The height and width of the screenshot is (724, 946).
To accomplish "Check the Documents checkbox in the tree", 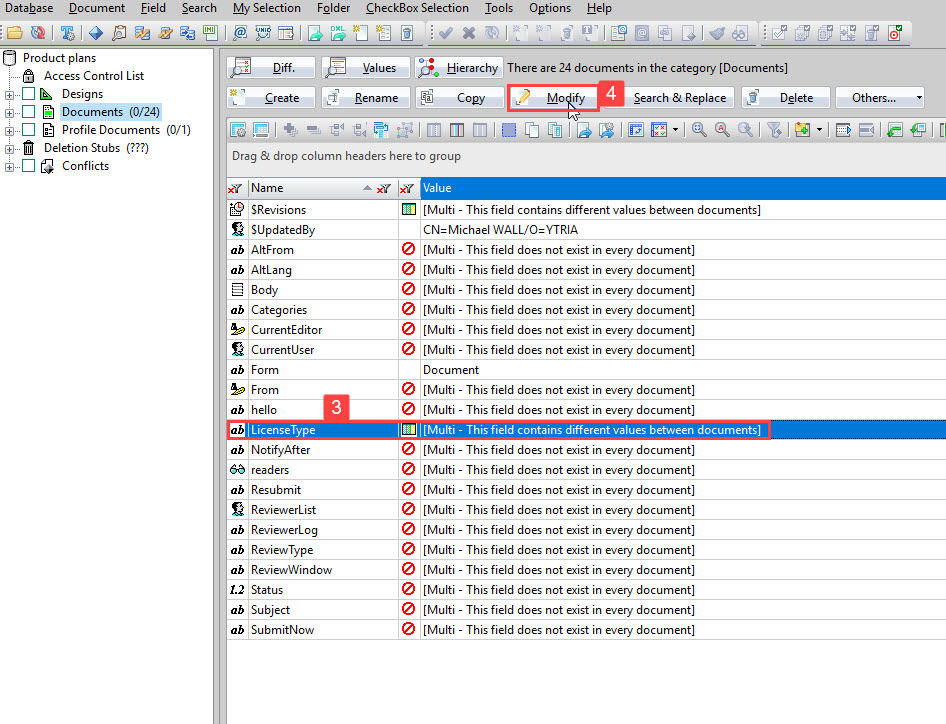I will (29, 112).
